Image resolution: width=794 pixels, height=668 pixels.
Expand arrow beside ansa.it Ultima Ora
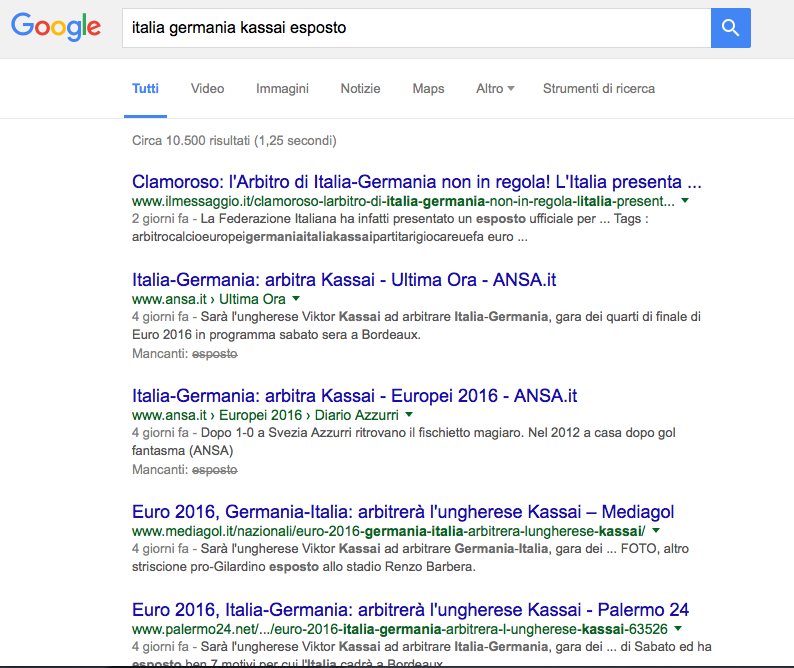296,299
